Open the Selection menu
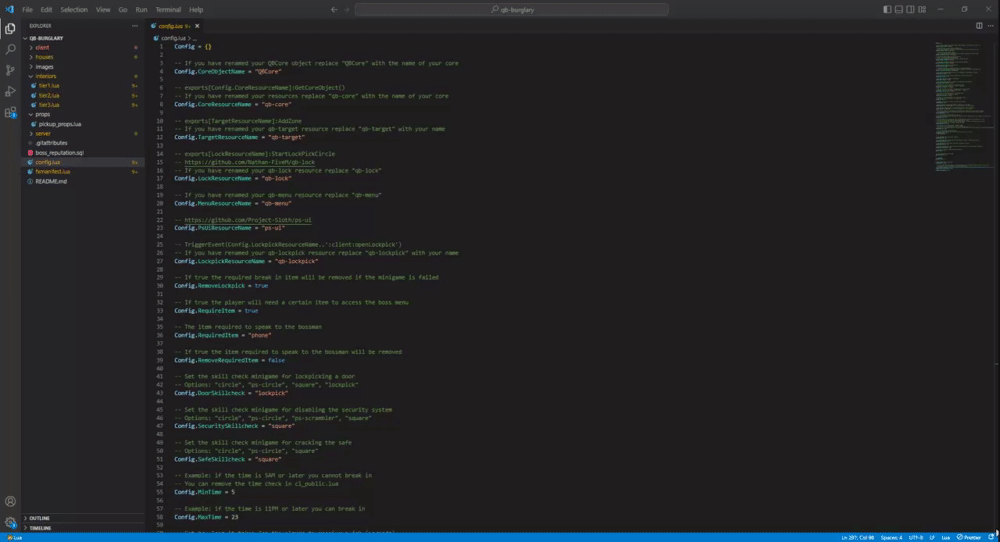Screen dimensions: 1000x542 [x=74, y=10]
